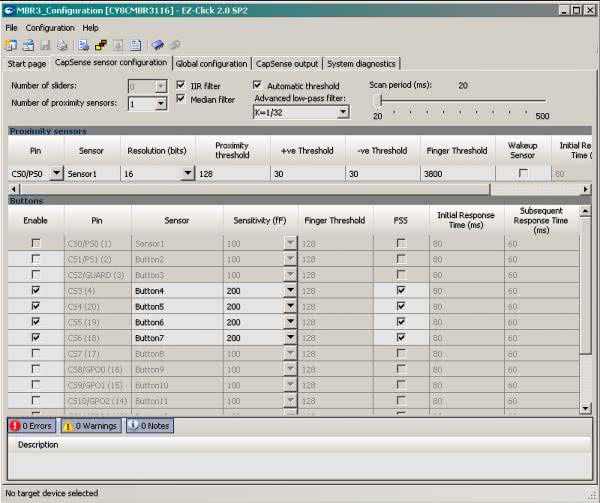Open the Configuration menu
The image size is (600, 503).
[x=50, y=28]
